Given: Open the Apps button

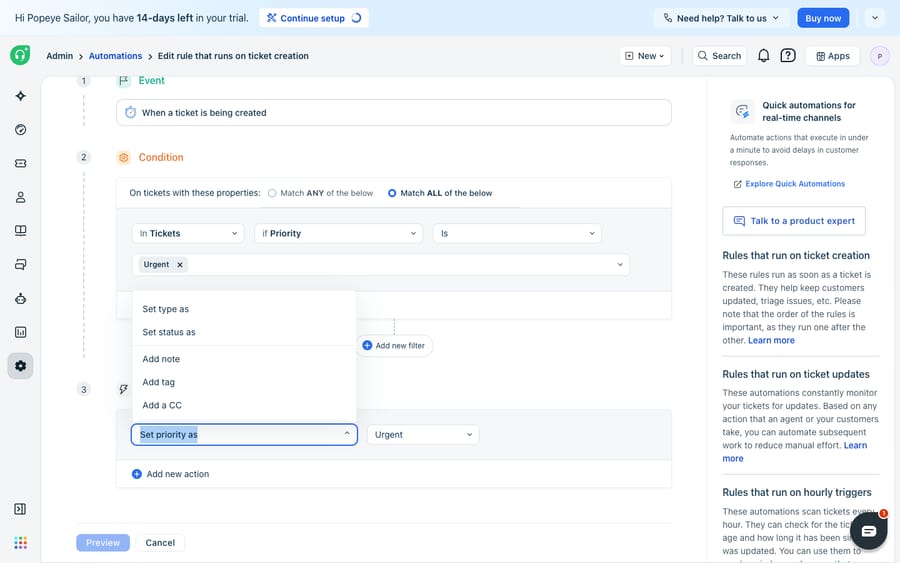Looking at the screenshot, I should tap(832, 56).
